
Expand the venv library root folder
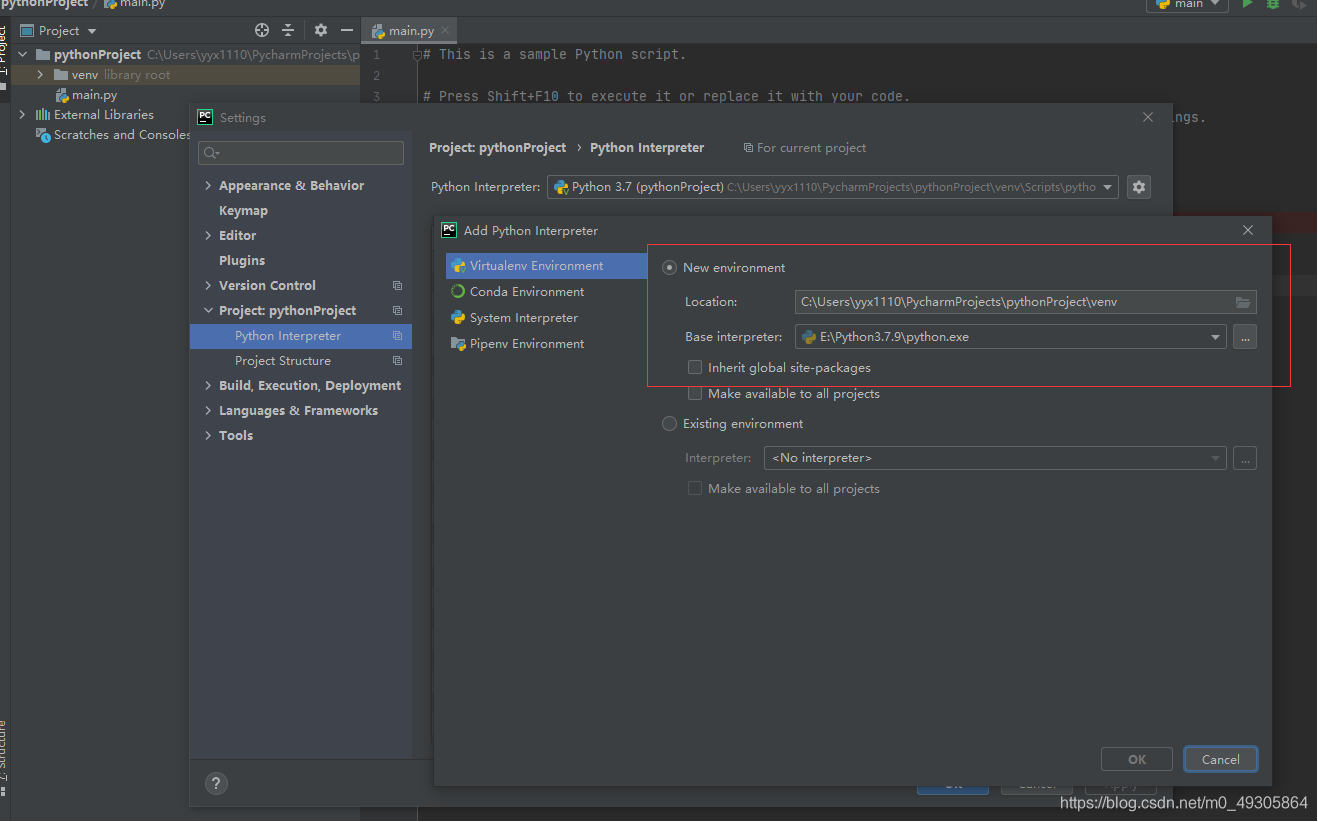(x=40, y=75)
